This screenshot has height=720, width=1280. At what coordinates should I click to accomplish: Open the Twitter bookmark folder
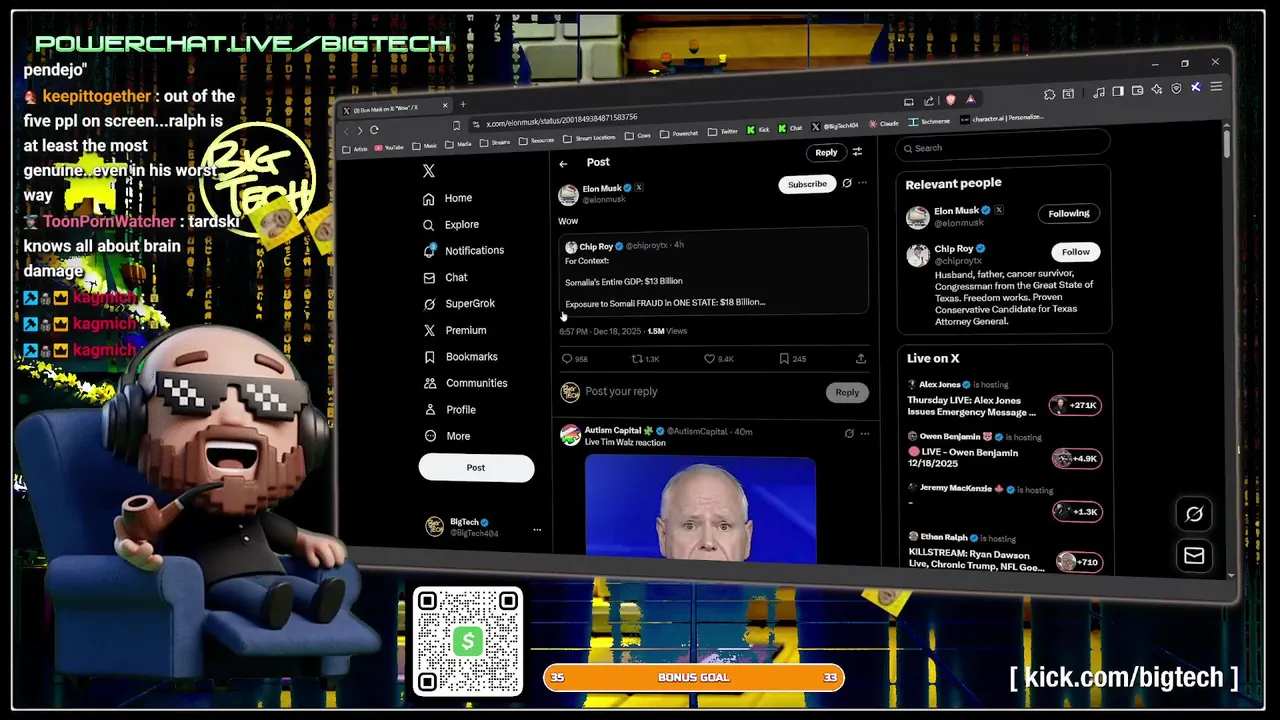click(x=724, y=132)
